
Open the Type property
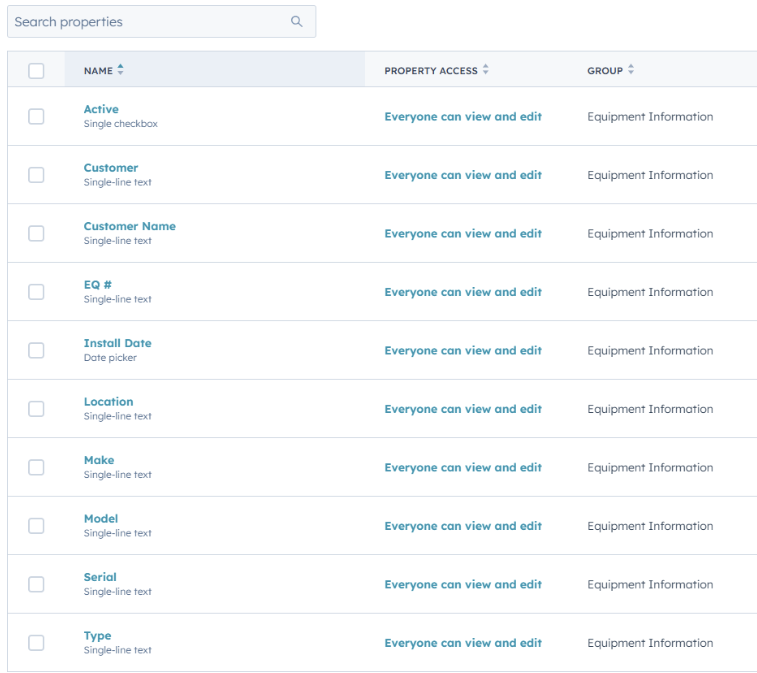[97, 636]
